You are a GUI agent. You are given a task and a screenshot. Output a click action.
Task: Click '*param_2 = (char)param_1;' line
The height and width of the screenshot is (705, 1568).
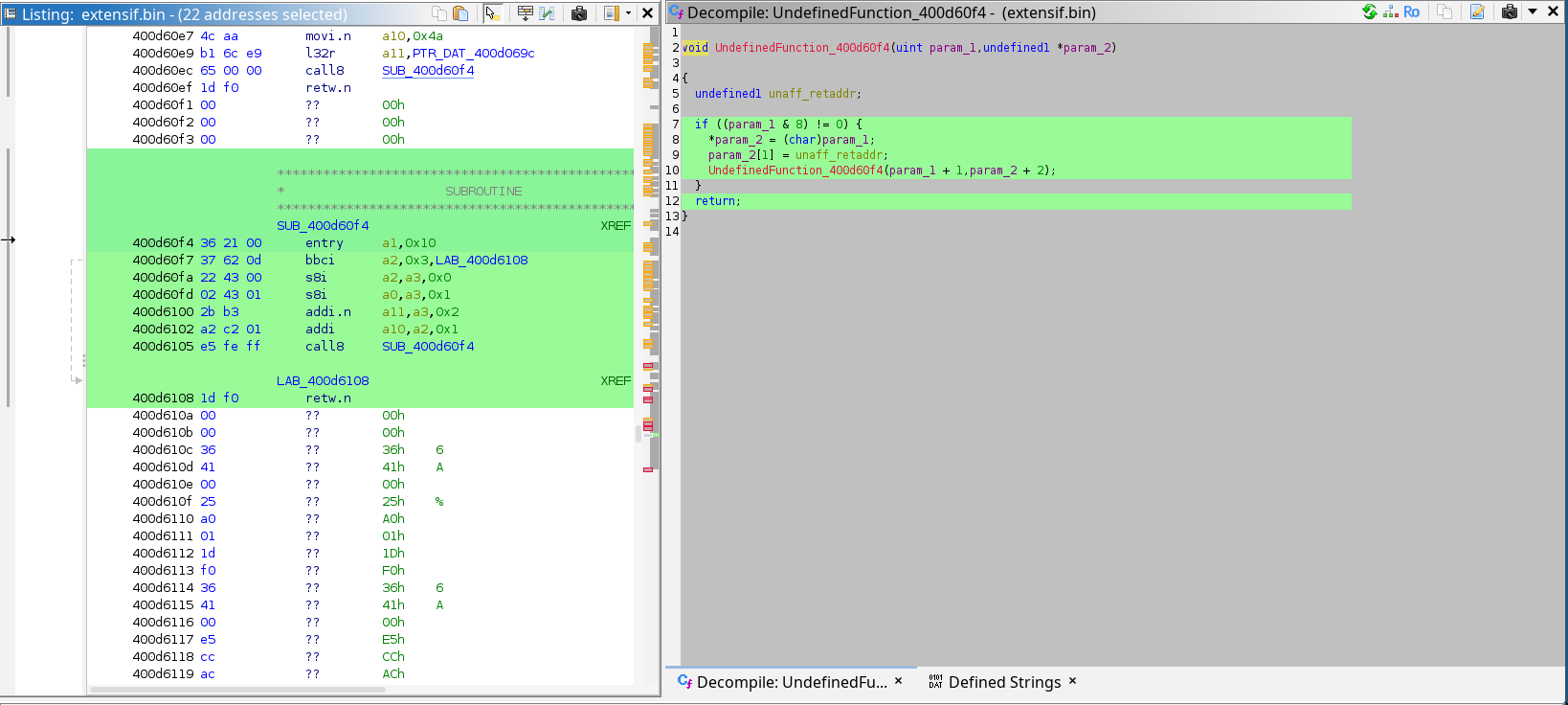point(792,140)
